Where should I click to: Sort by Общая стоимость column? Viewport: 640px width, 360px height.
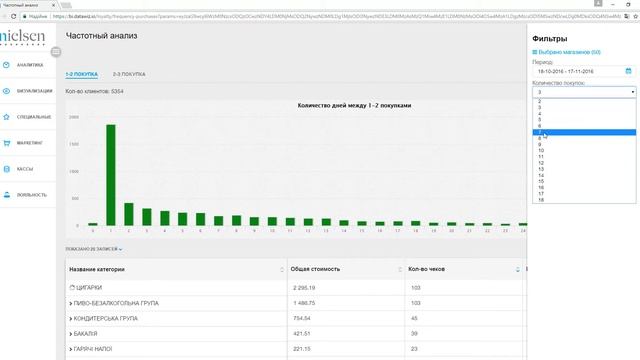tap(400, 269)
